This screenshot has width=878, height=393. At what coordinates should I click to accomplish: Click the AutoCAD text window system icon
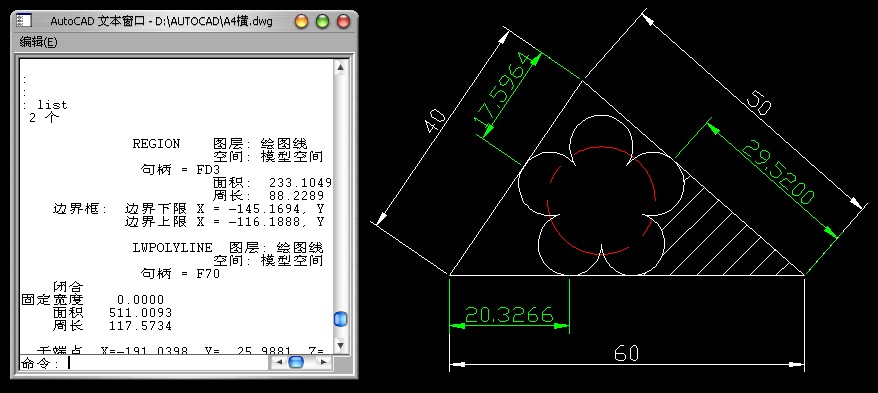click(x=24, y=21)
